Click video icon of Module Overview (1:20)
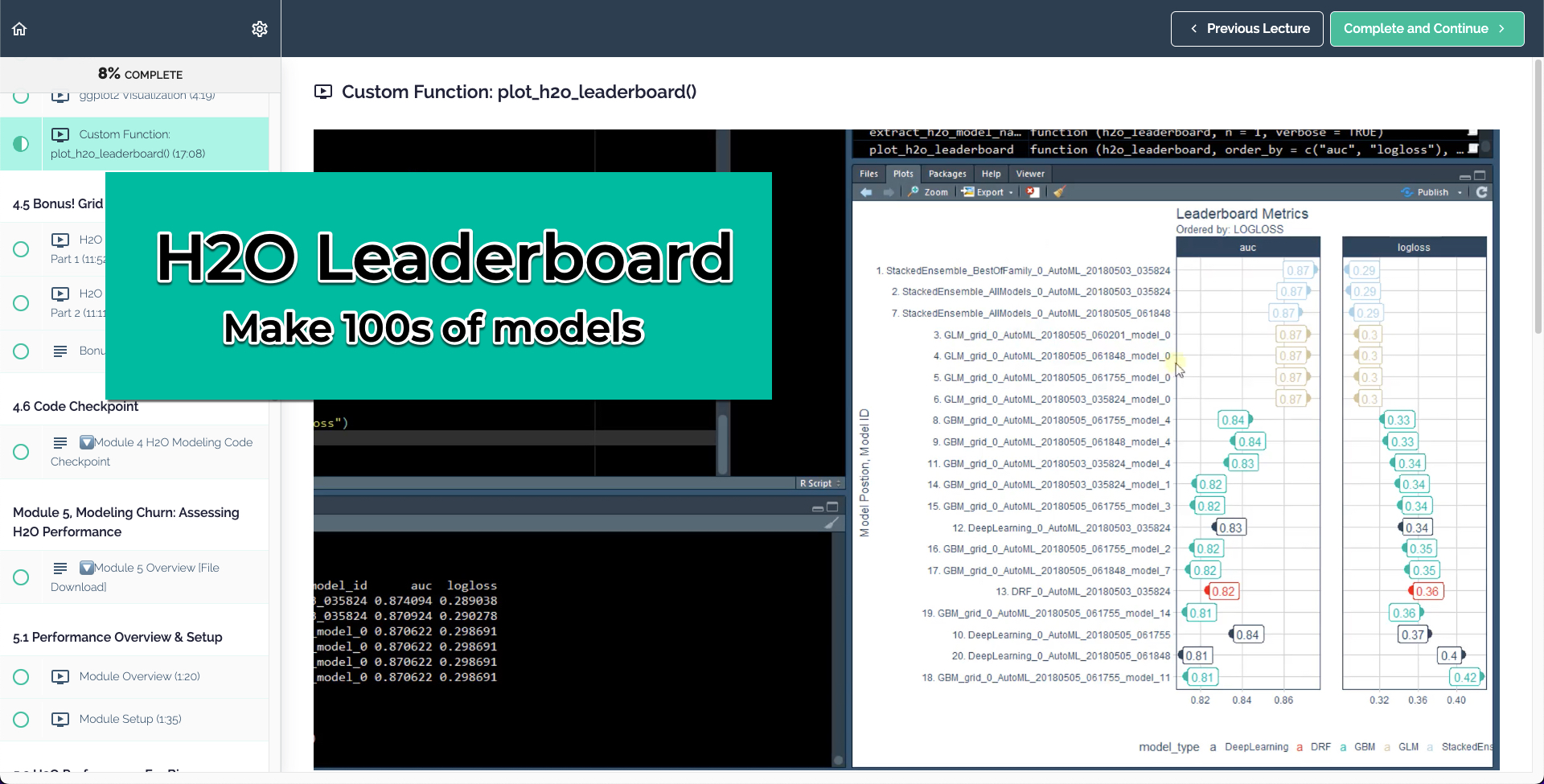1544x784 pixels. 60,676
